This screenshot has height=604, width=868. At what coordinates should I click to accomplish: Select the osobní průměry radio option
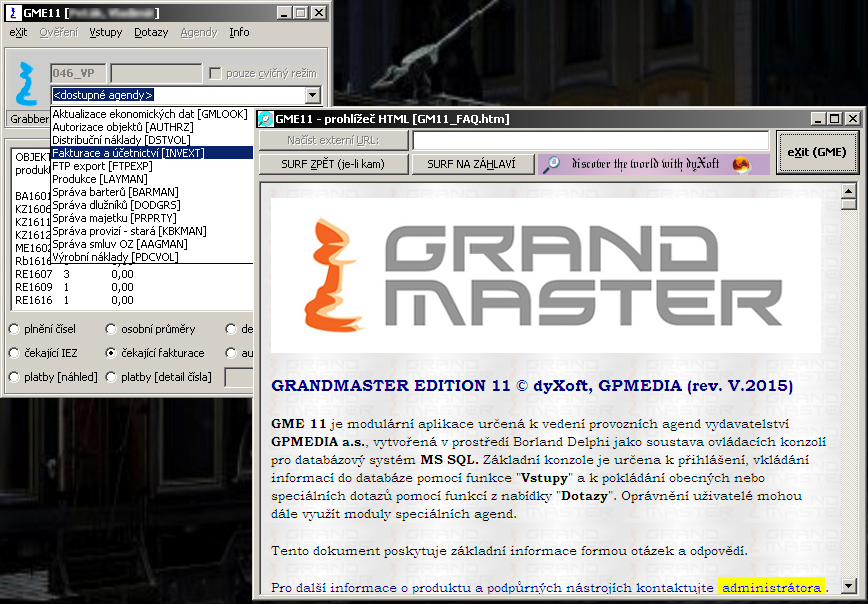point(111,329)
